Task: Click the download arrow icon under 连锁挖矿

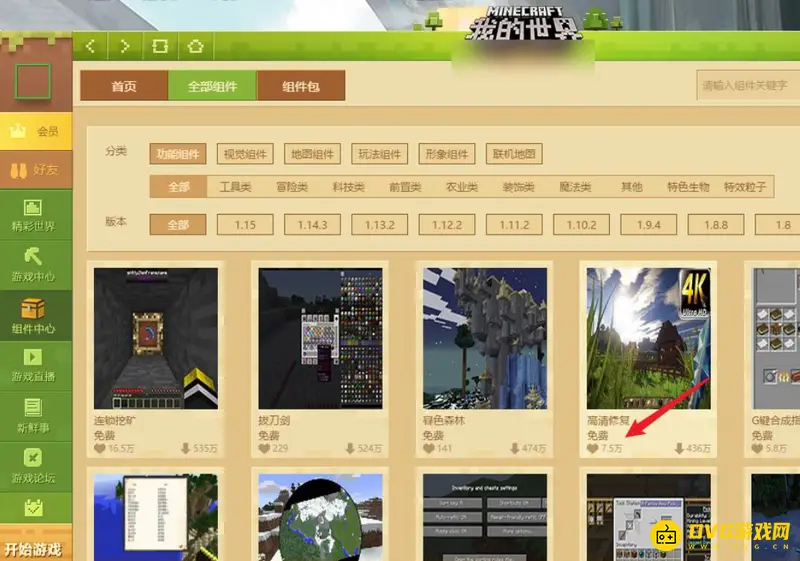Action: [185, 449]
